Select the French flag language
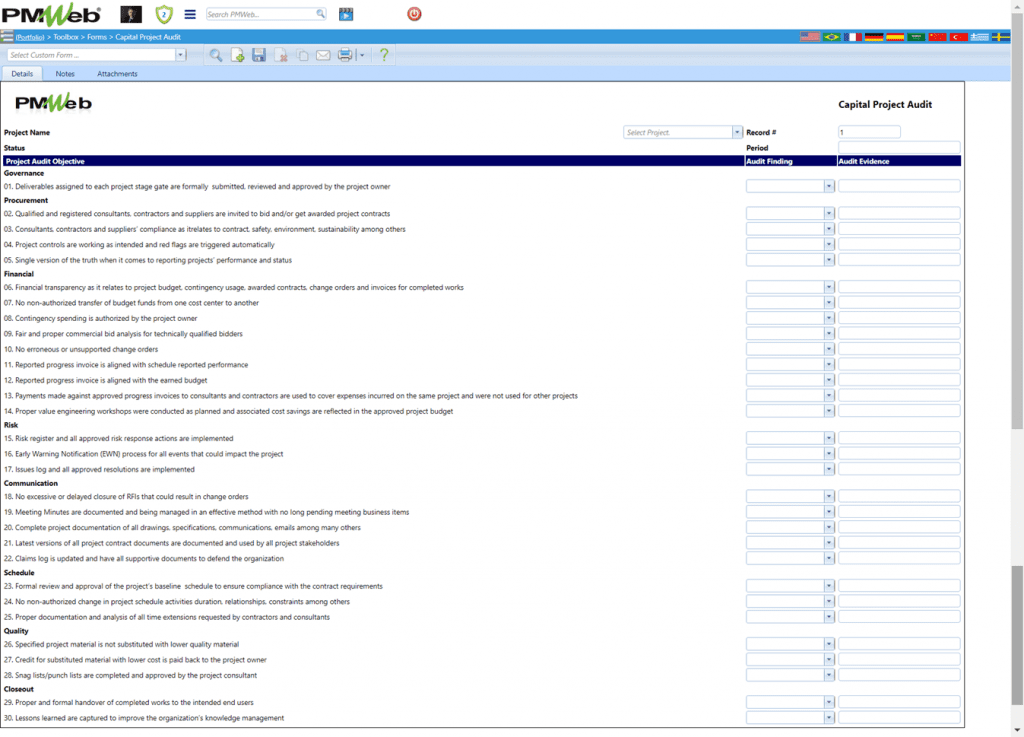 (x=853, y=37)
